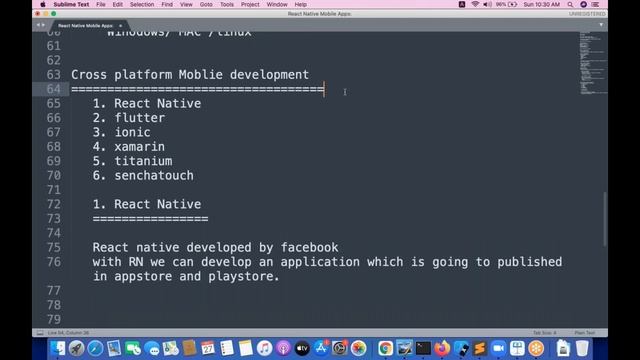Click the Line and Column status text

click(68, 333)
